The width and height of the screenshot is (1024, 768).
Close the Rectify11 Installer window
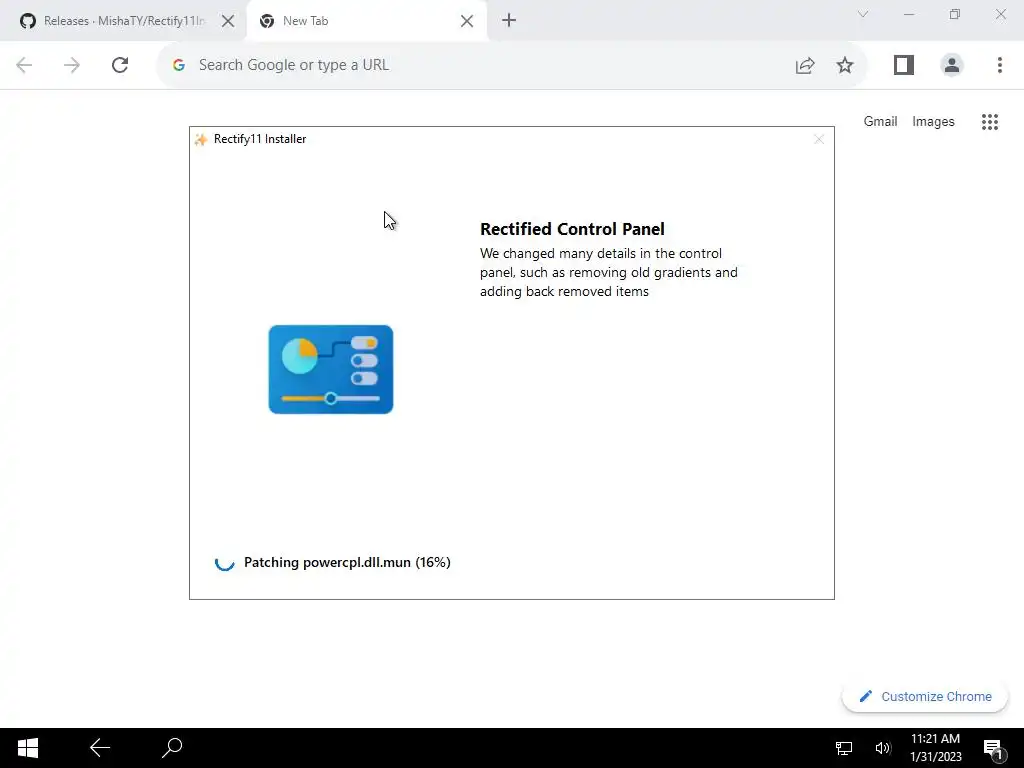[818, 139]
